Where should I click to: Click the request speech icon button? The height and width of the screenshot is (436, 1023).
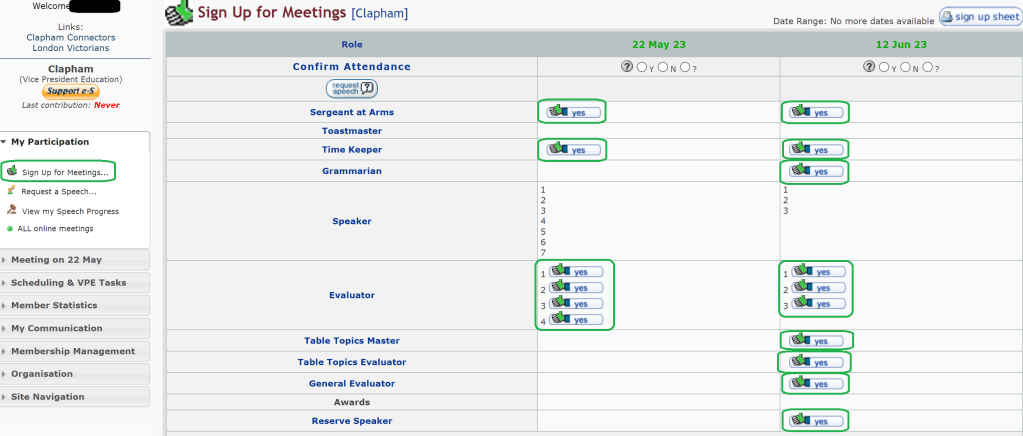352,88
